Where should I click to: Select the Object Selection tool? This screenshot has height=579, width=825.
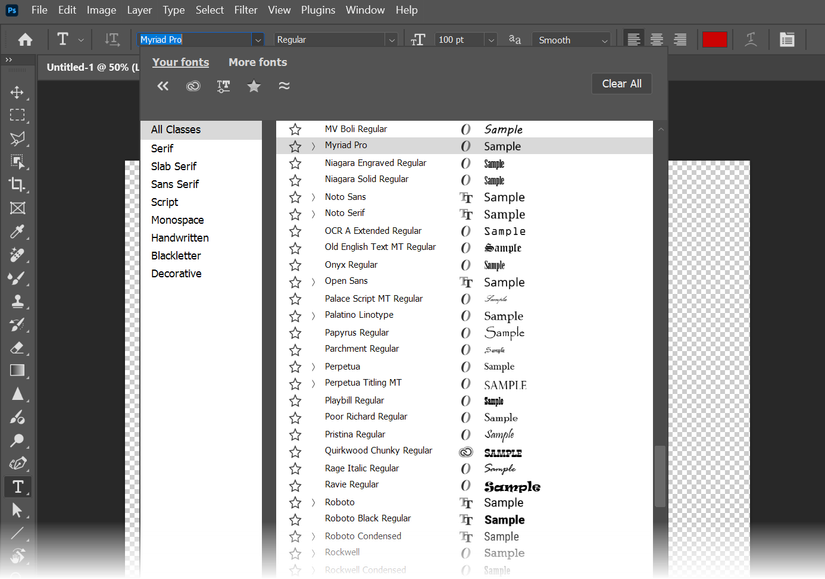click(17, 162)
